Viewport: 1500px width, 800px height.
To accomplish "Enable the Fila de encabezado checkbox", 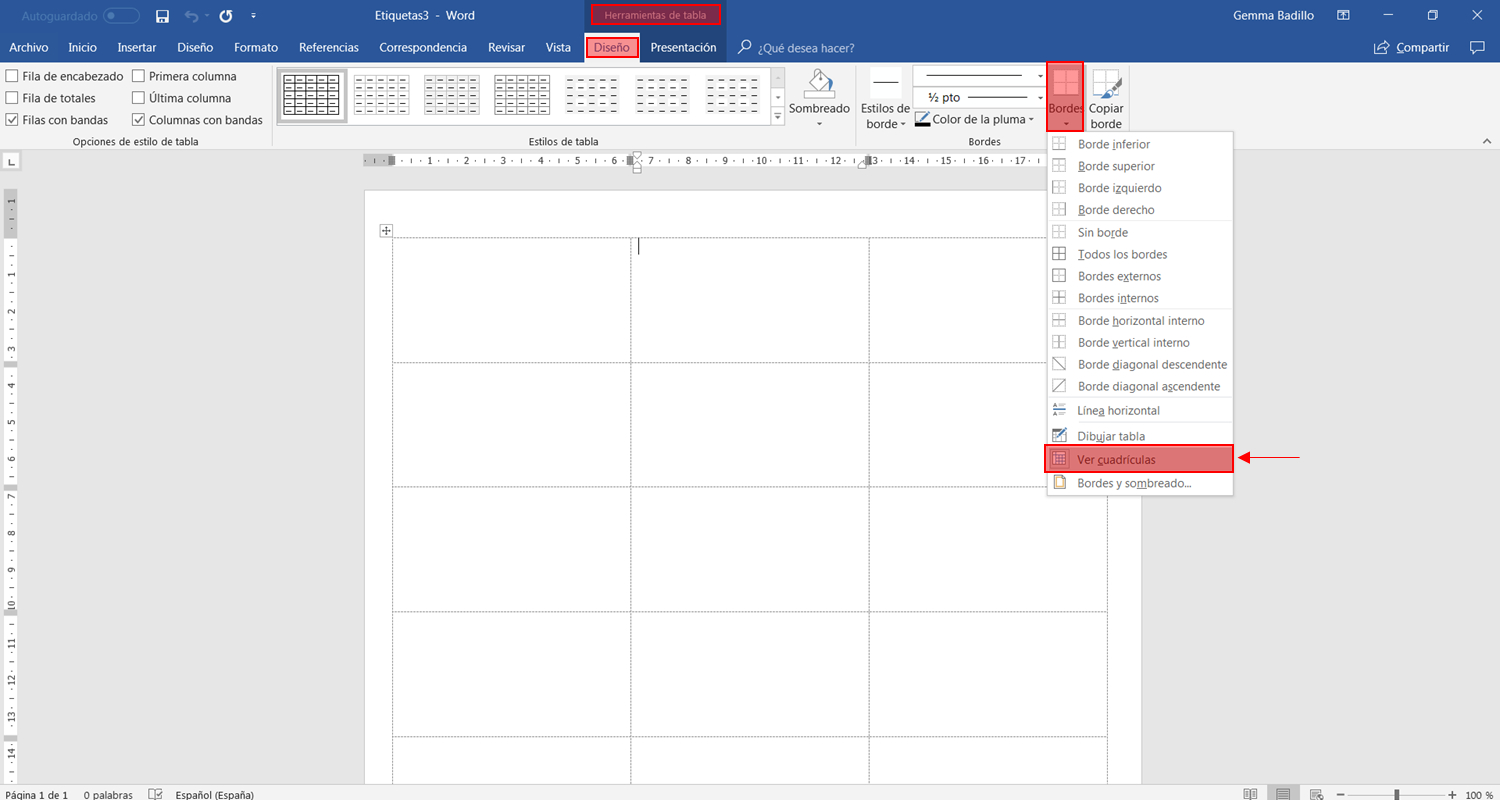I will pos(12,76).
